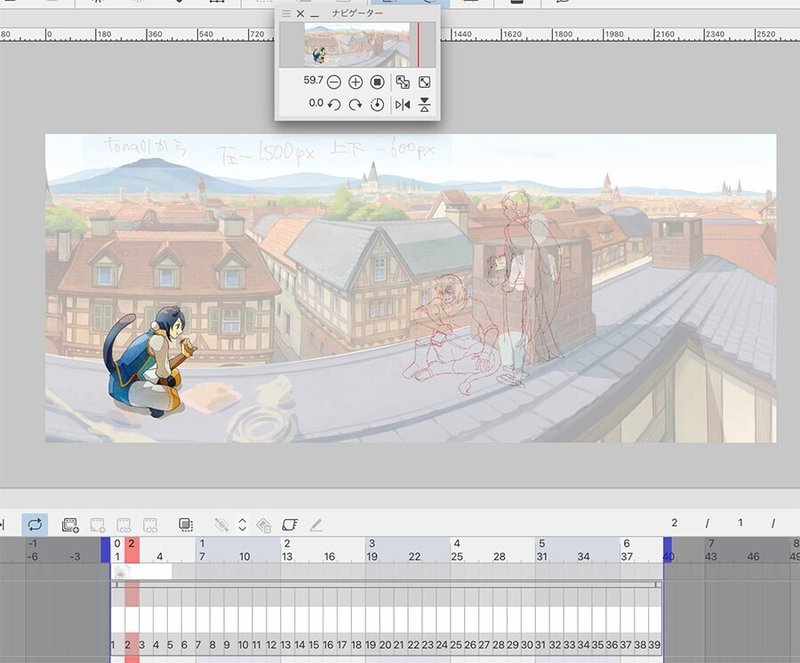Click the squatting cat-tailed character on the canvas
Viewport: 800px width, 663px height.
[x=149, y=361]
